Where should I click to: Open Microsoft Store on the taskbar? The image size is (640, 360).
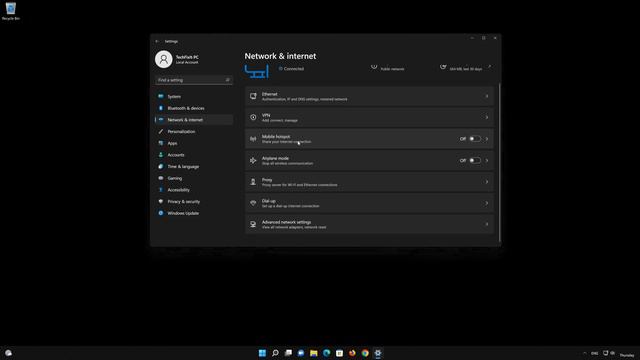(339, 353)
